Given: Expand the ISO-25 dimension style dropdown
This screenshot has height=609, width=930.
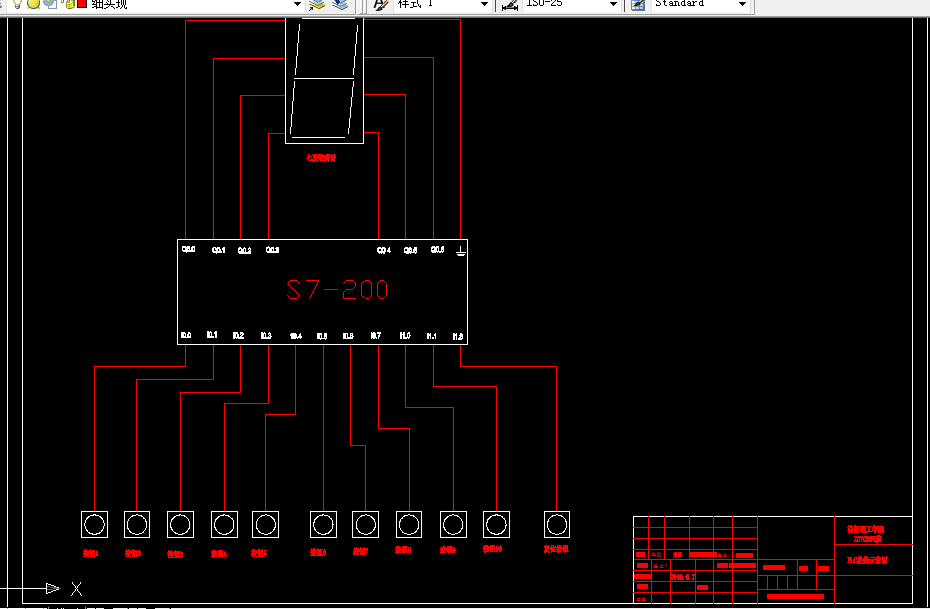Looking at the screenshot, I should point(613,4).
